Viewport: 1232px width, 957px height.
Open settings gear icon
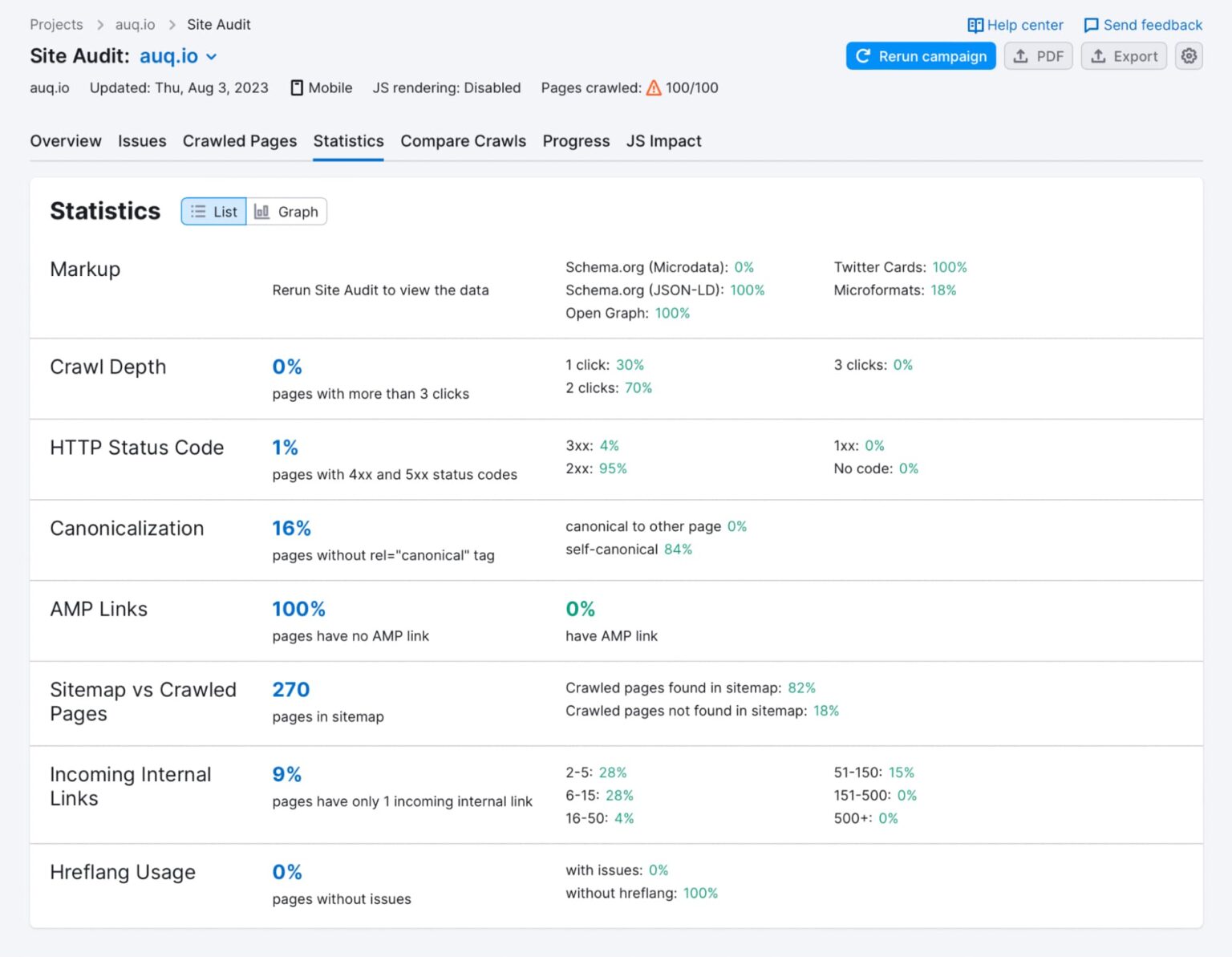(x=1188, y=56)
